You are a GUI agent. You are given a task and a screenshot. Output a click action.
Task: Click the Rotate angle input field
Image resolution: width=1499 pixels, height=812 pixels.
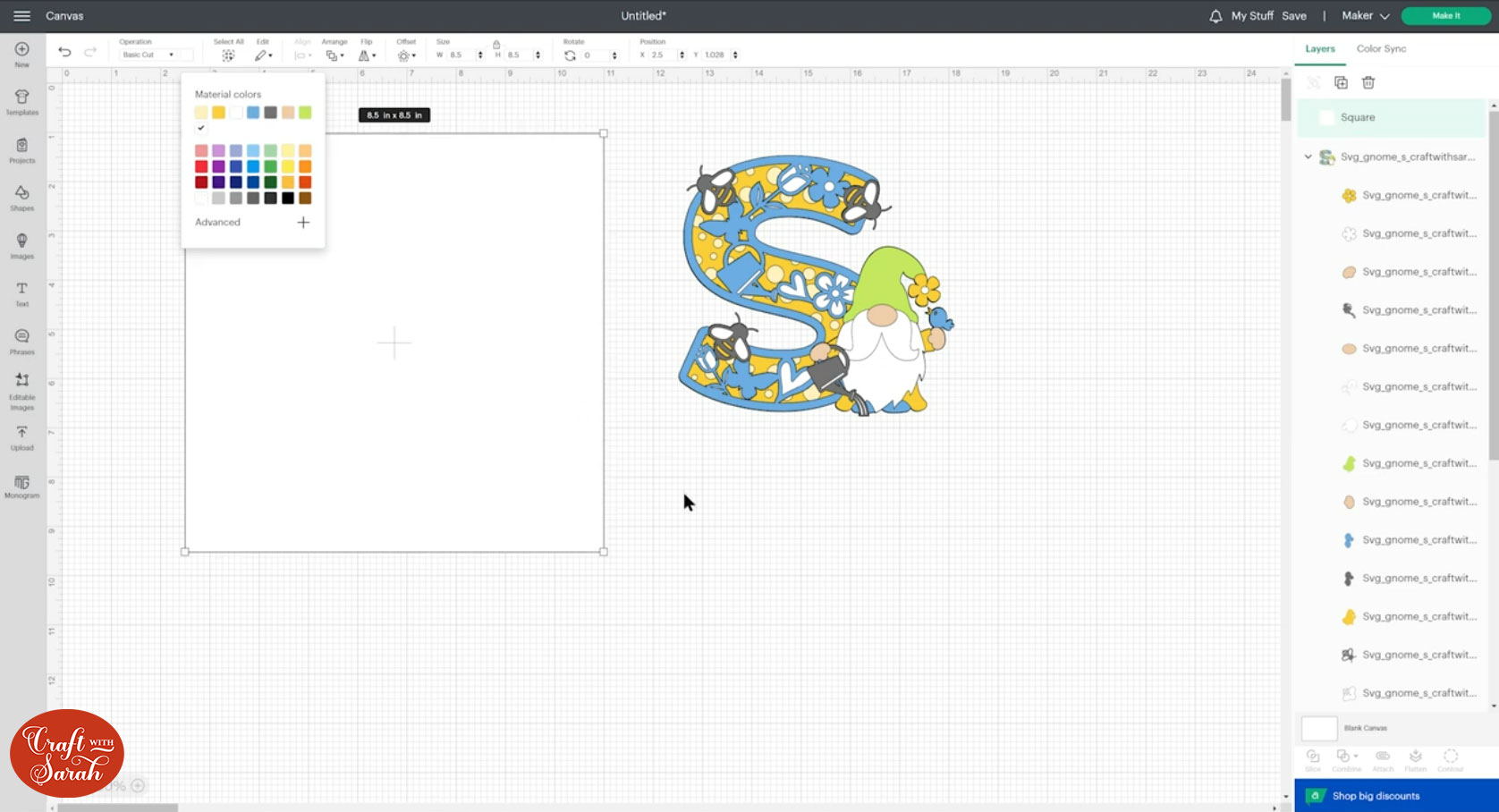pos(595,55)
